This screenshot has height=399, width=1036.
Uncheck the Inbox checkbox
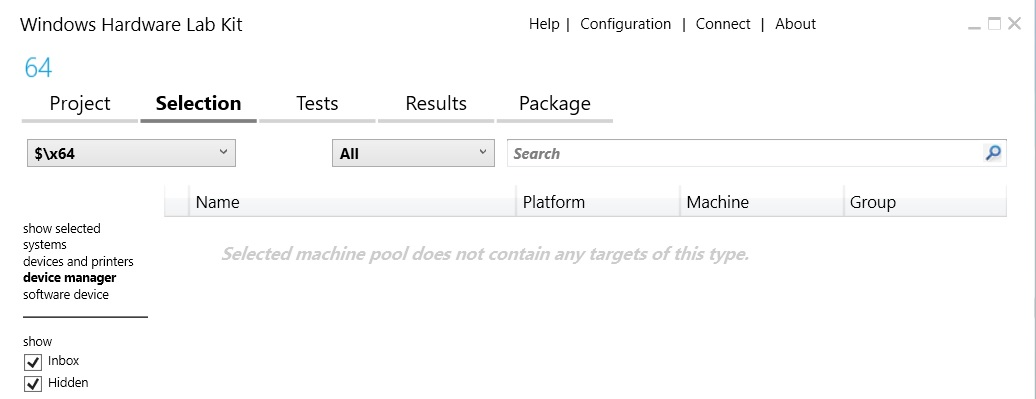pyautogui.click(x=32, y=362)
